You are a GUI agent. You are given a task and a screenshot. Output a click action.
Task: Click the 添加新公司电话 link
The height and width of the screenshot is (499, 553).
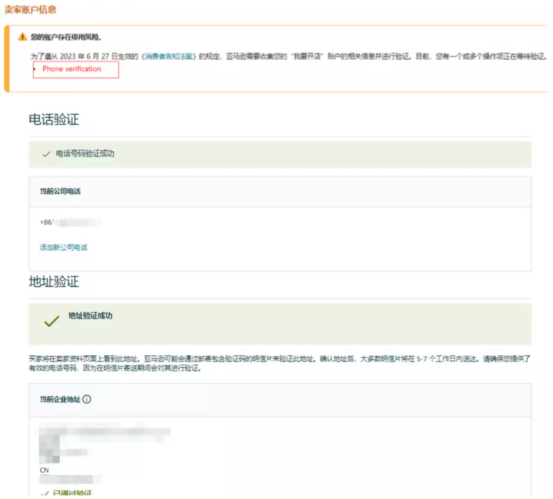(x=63, y=247)
